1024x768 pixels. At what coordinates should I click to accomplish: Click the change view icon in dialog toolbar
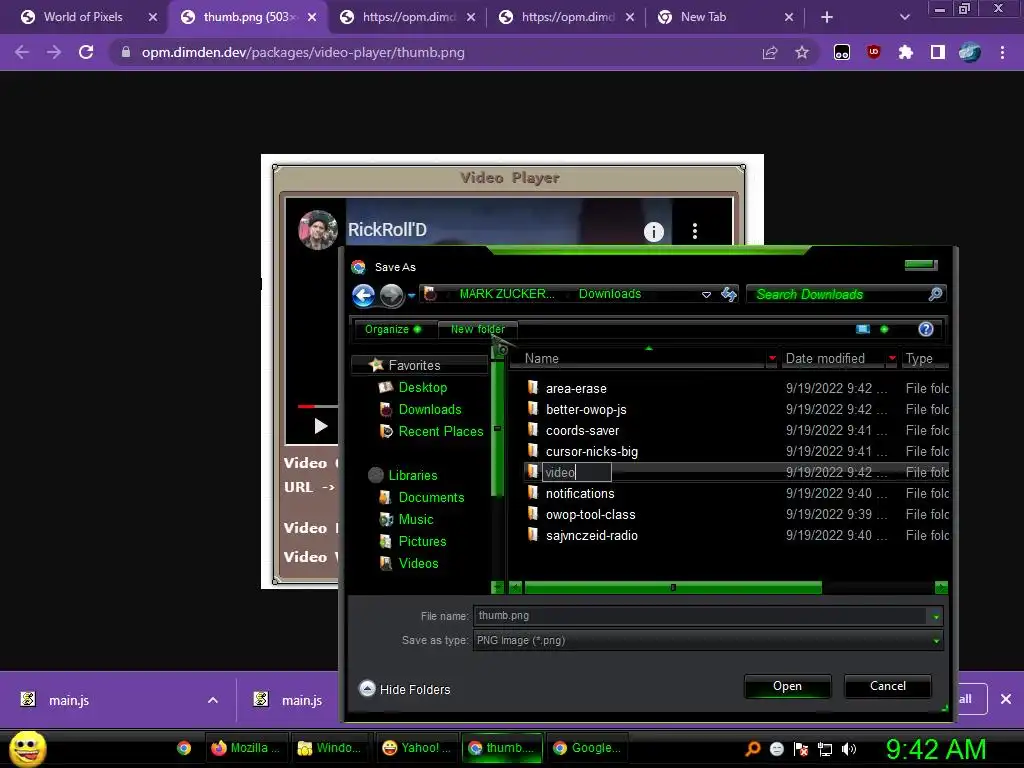(863, 329)
